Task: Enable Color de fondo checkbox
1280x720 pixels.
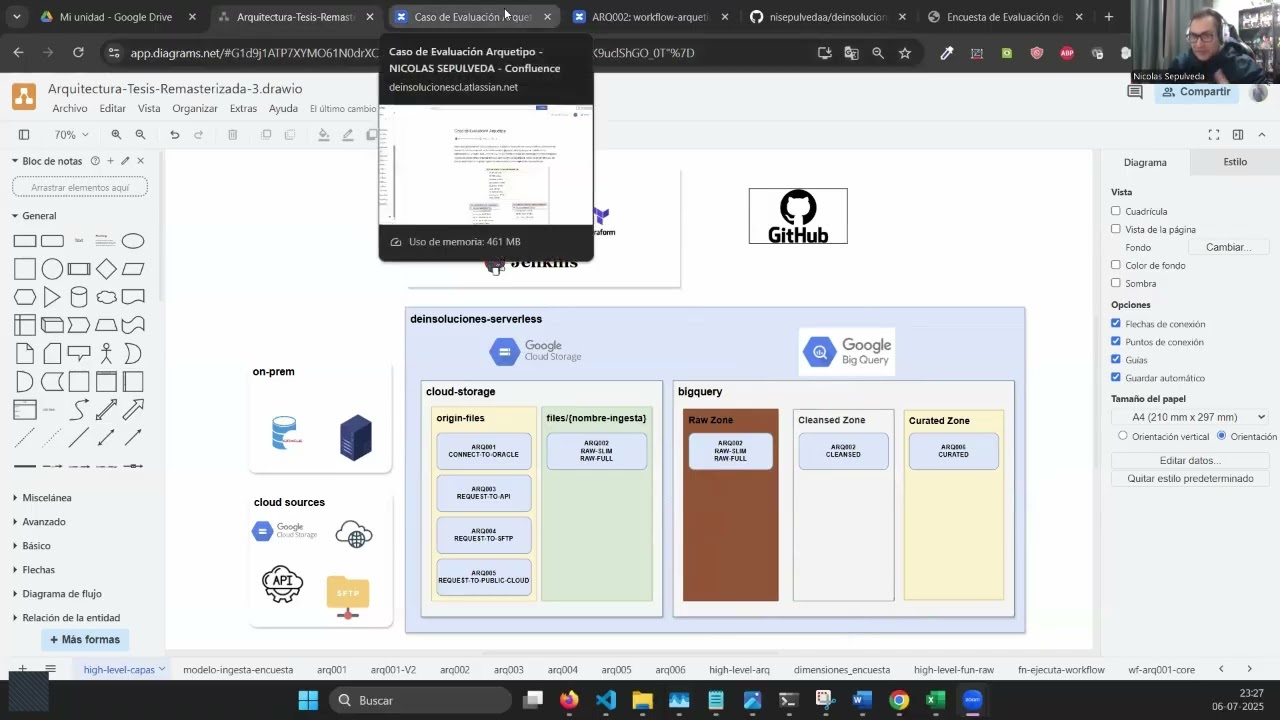Action: coord(1116,265)
